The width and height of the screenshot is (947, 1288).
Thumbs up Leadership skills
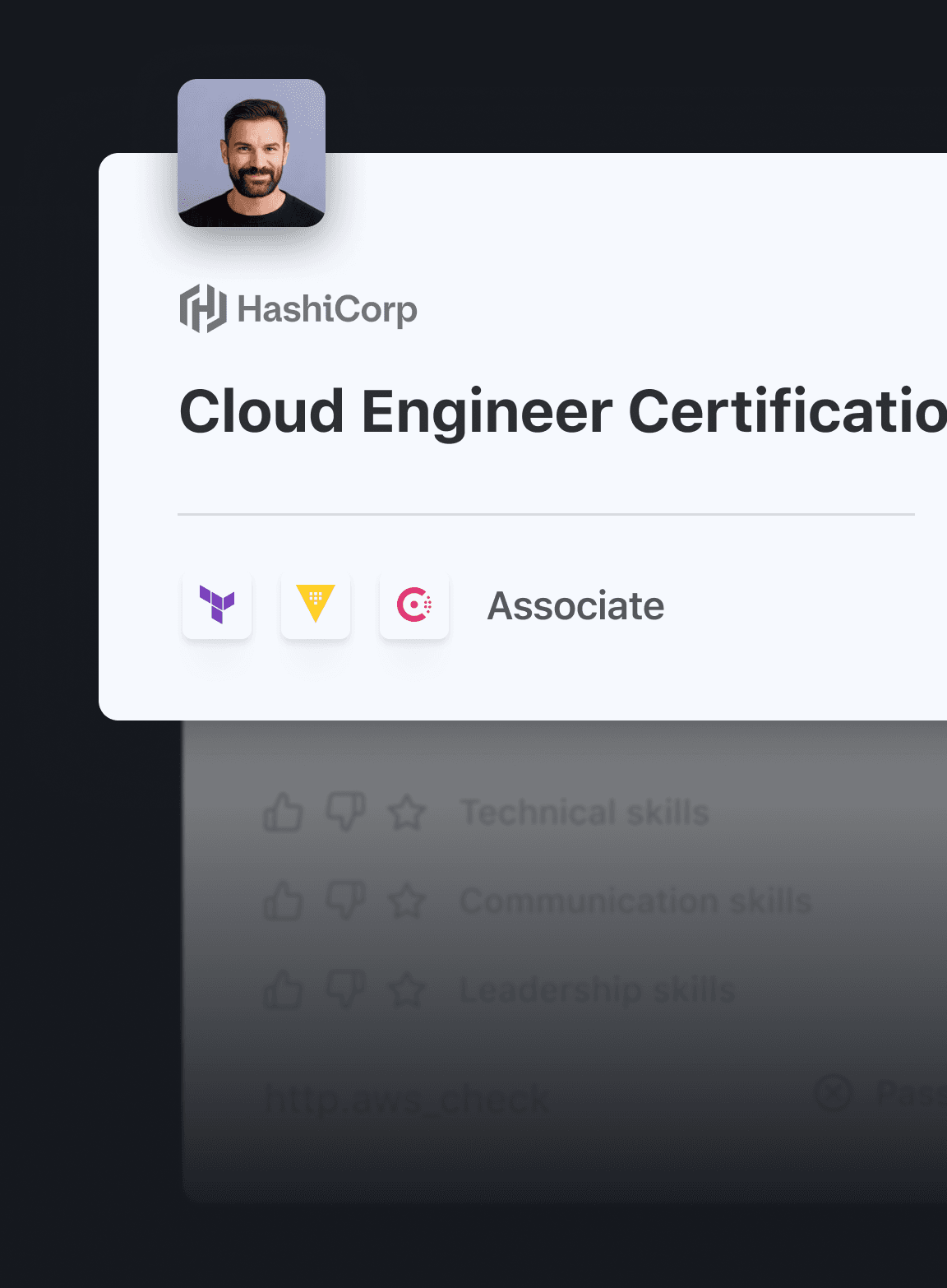coord(283,989)
